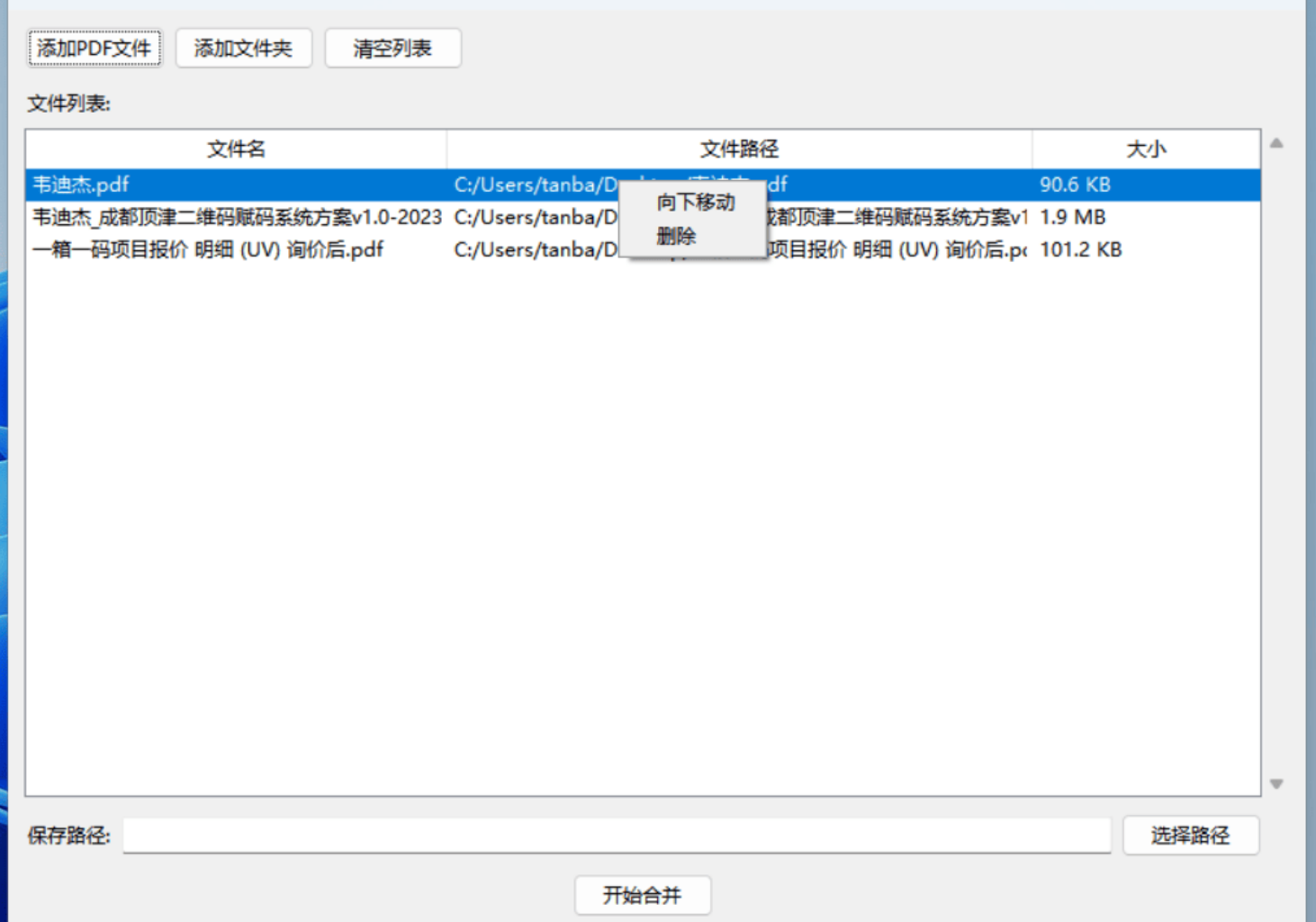Clear the list with 清空列表
Viewport: 1316px width, 922px height.
point(392,49)
